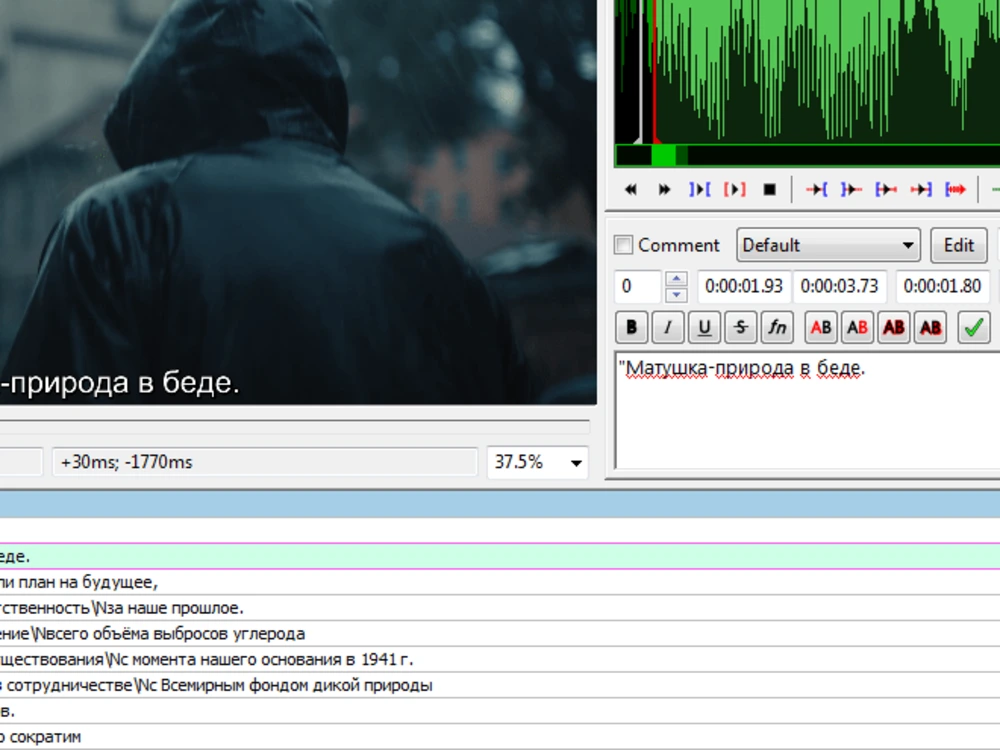Click the Edit style button
Image resolution: width=1000 pixels, height=750 pixels.
[959, 245]
